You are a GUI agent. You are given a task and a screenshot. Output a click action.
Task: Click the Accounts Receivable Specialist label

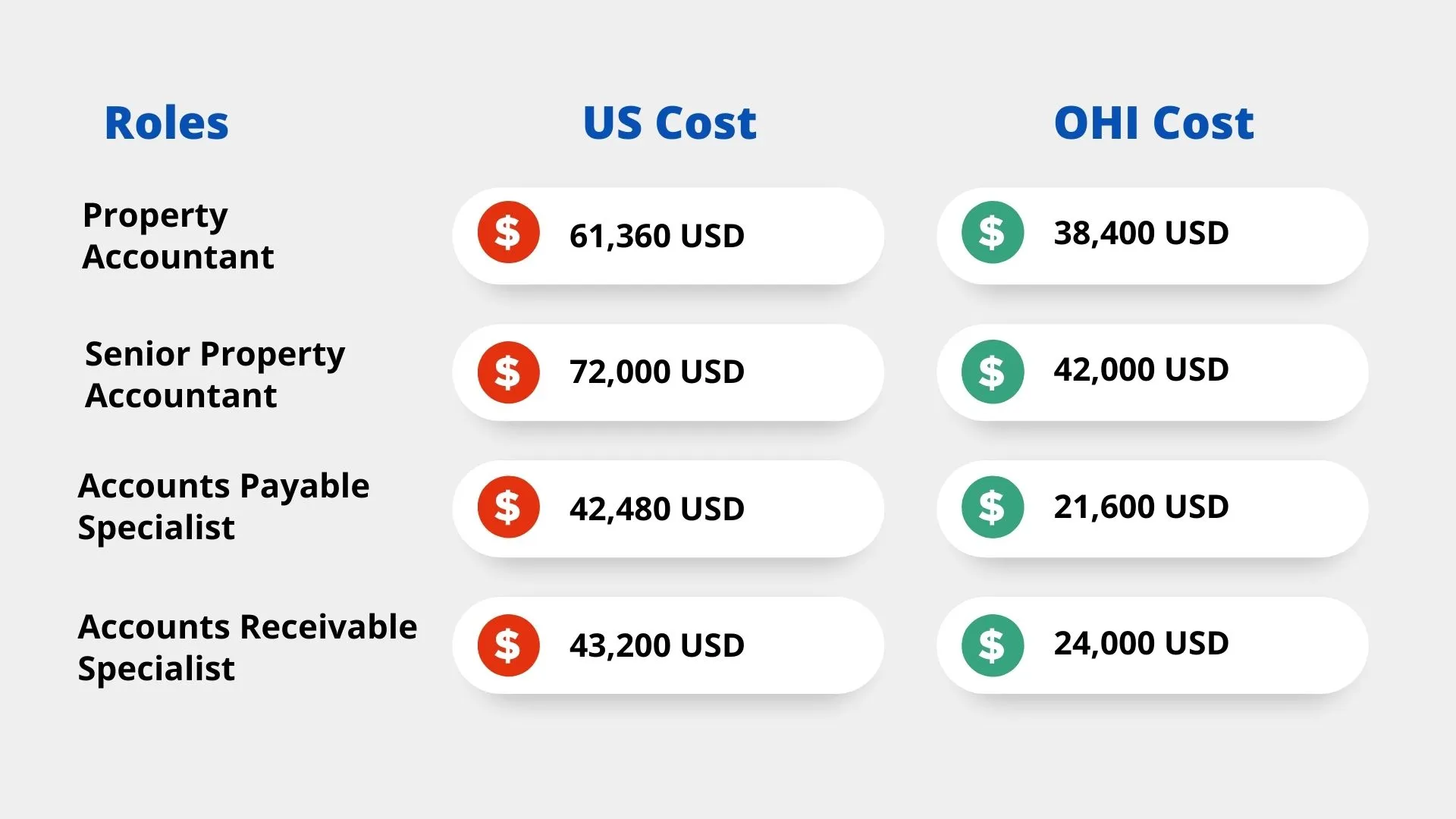(247, 648)
